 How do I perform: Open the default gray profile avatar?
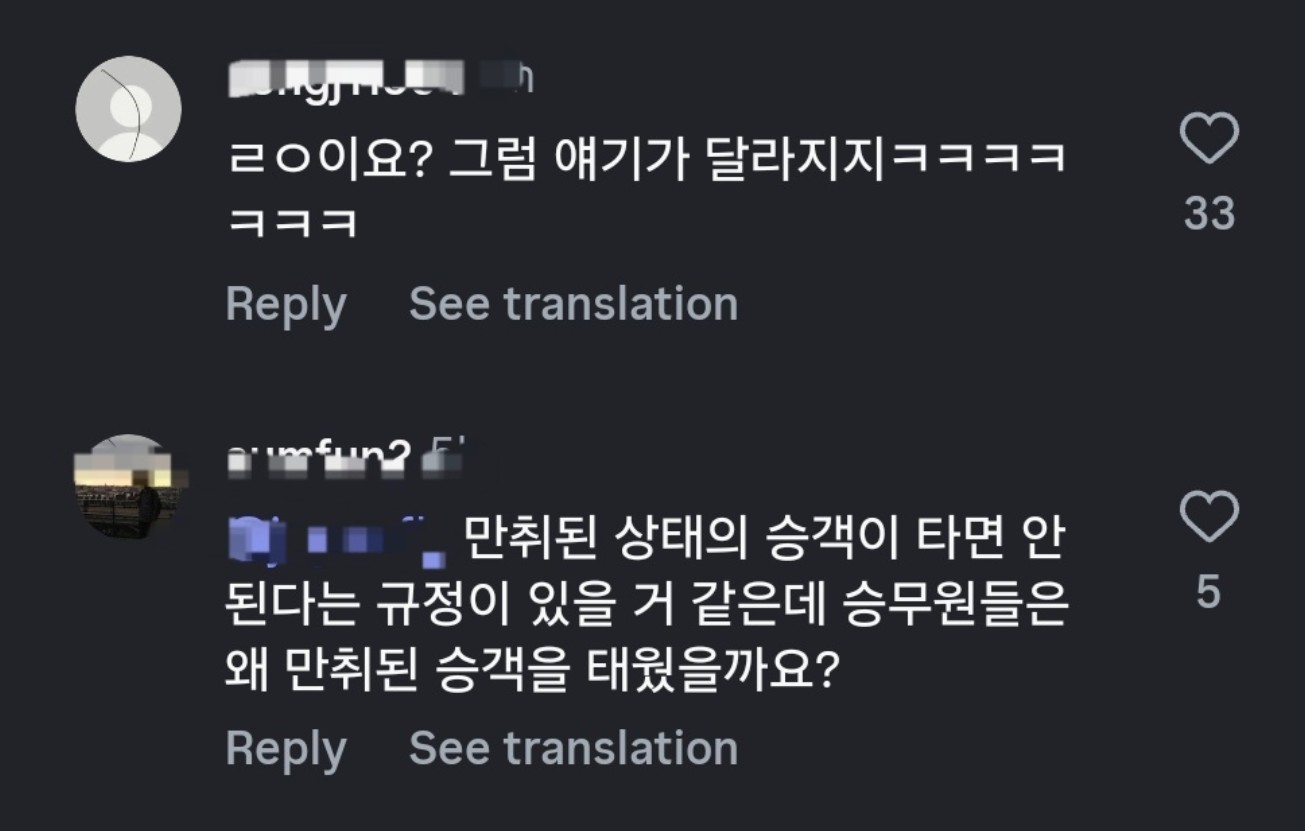pyautogui.click(x=128, y=109)
